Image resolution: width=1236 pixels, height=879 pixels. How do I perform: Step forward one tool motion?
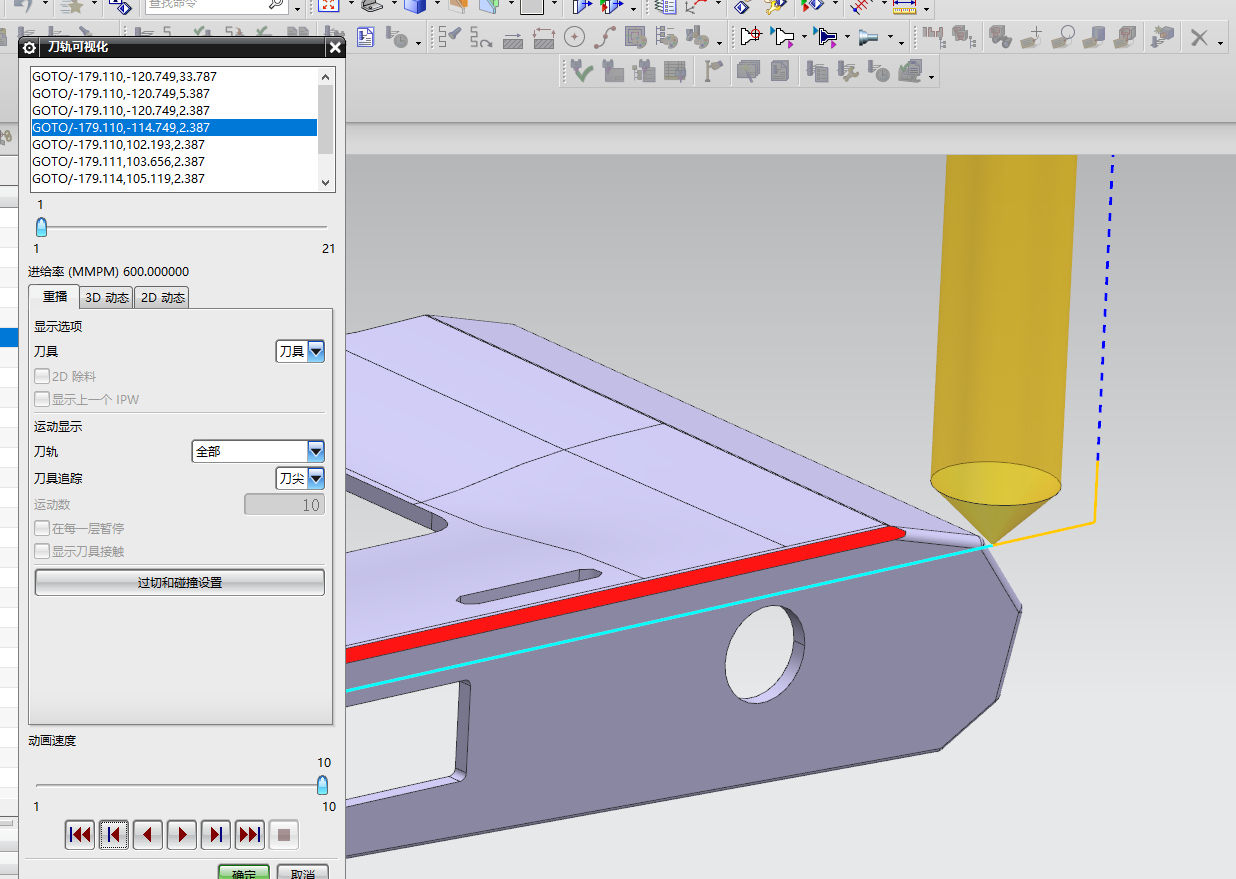tap(215, 834)
